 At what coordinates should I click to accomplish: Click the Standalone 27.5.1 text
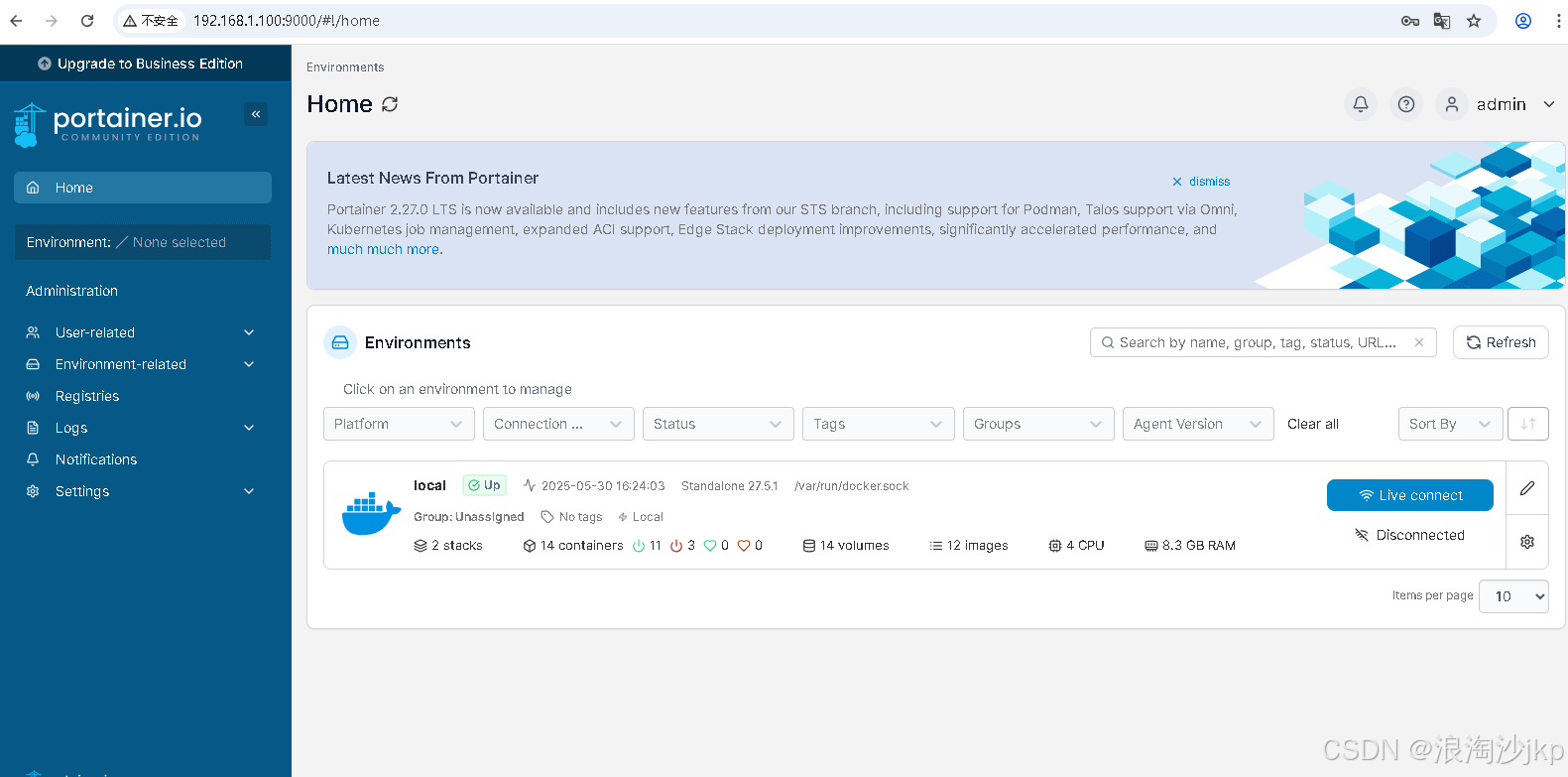pos(730,486)
